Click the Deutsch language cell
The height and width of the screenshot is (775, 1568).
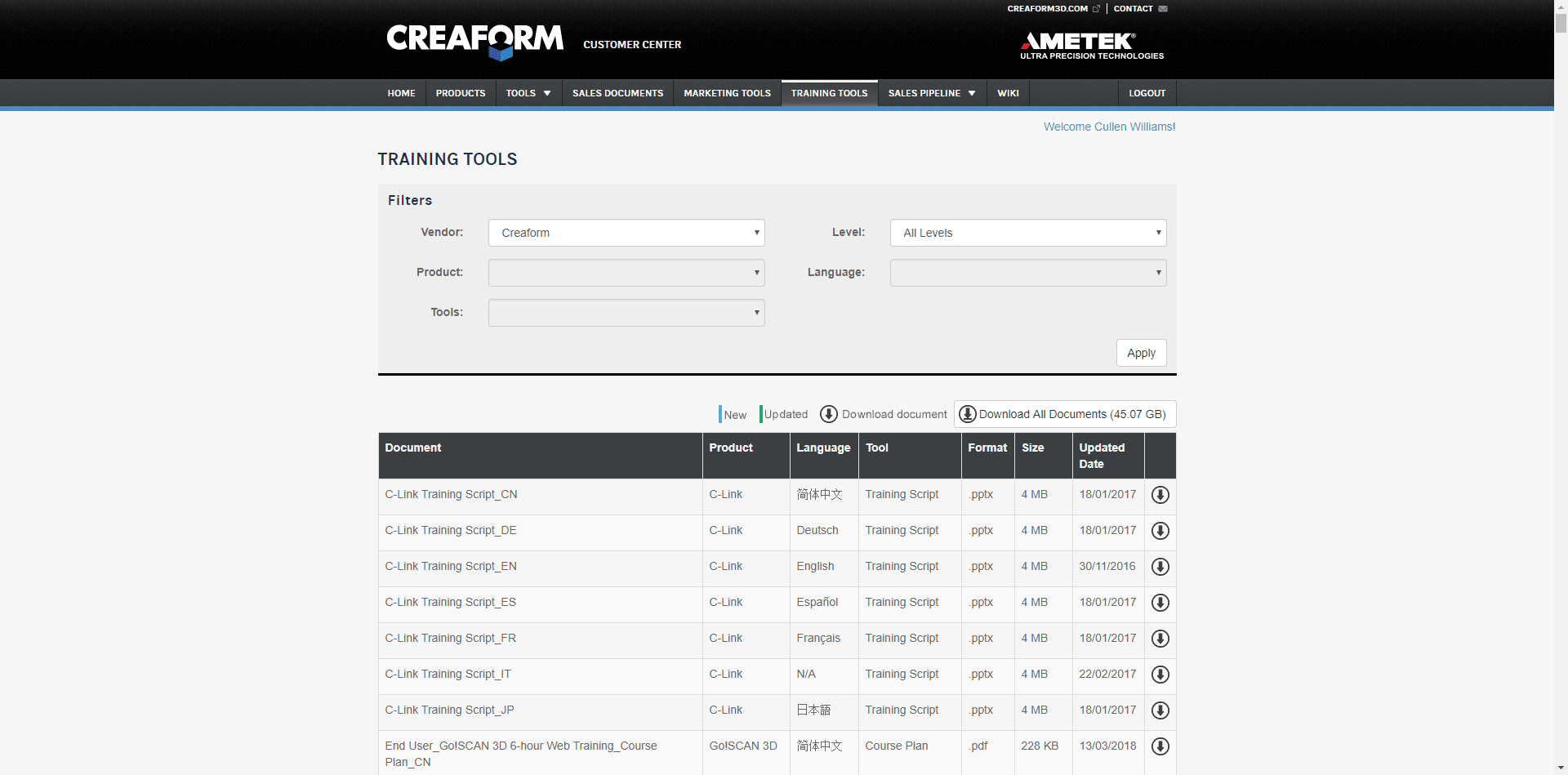pos(817,530)
